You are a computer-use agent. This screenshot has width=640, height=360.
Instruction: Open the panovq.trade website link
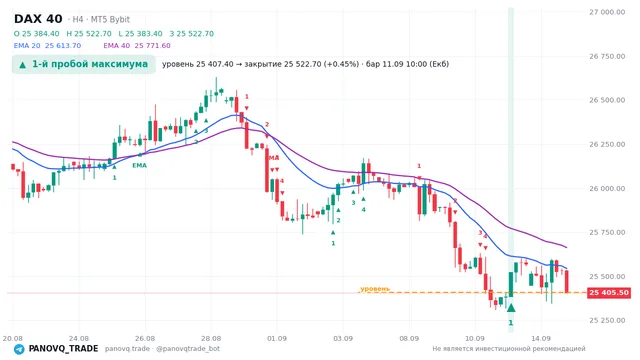[127, 349]
